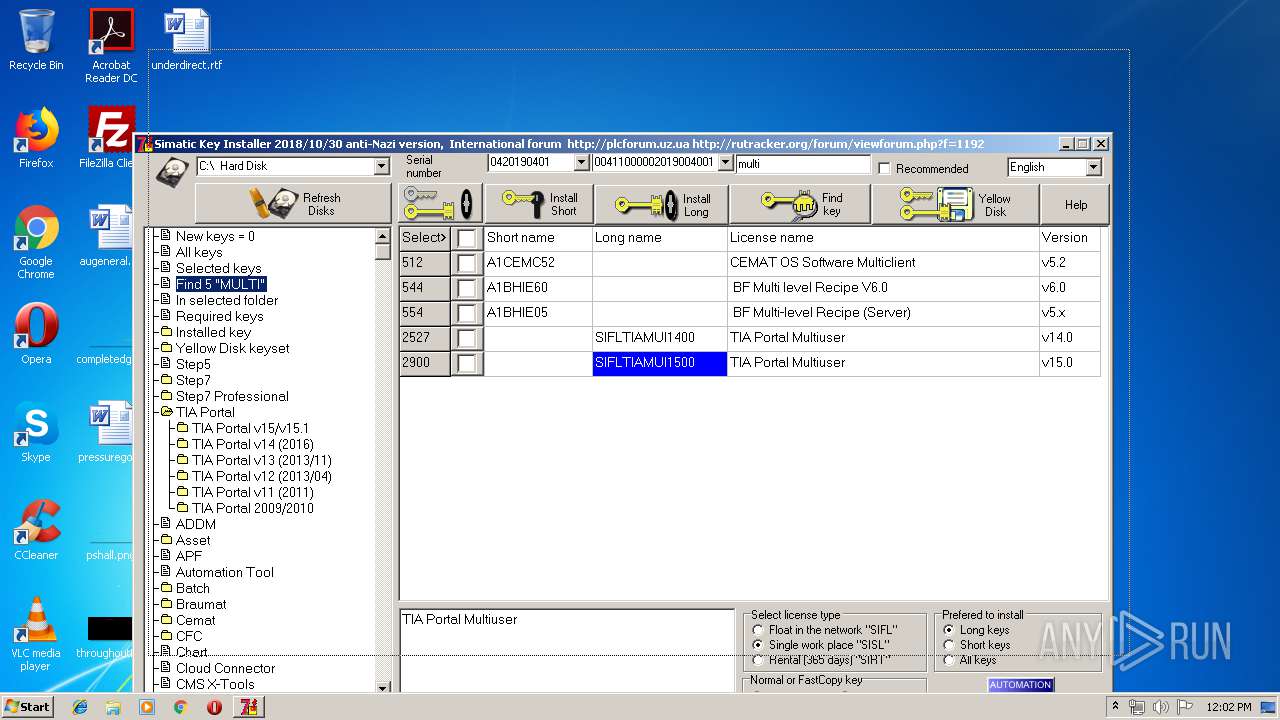The height and width of the screenshot is (720, 1280).
Task: Select TIA Portal v14 (2016) folder
Action: [252, 444]
